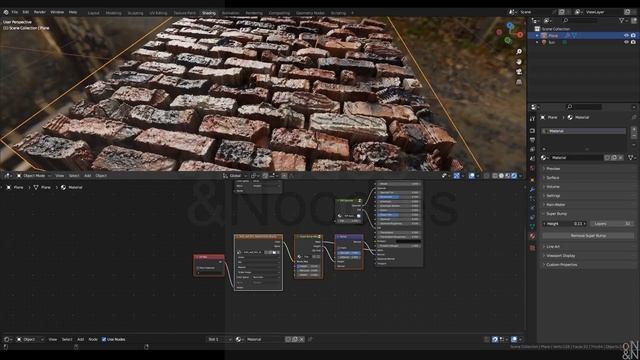Open the Object Mode dropdown
The width and height of the screenshot is (640, 360).
tap(33, 176)
